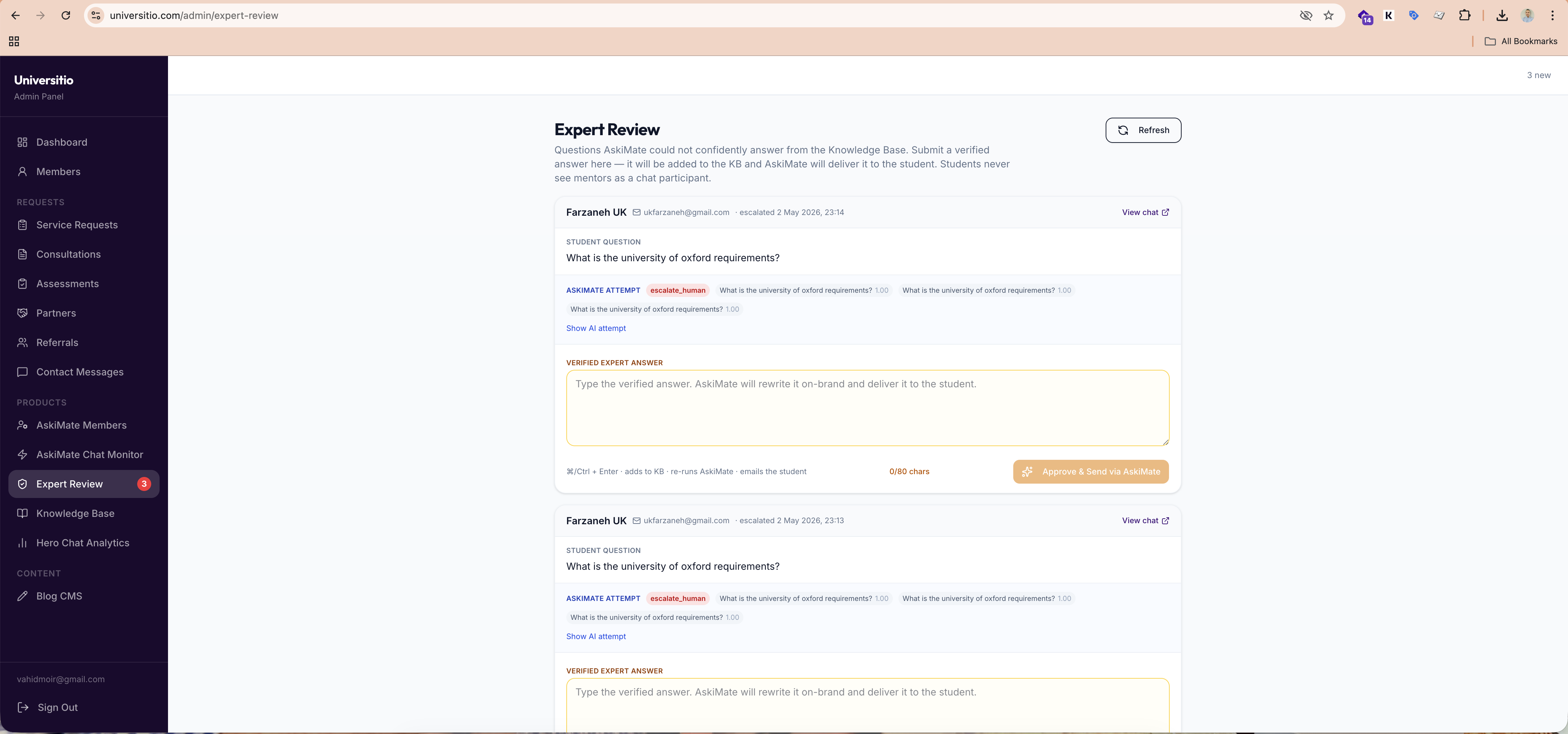The height and width of the screenshot is (734, 1568).
Task: Click the AskiMate Members user-gear icon
Action: point(22,425)
